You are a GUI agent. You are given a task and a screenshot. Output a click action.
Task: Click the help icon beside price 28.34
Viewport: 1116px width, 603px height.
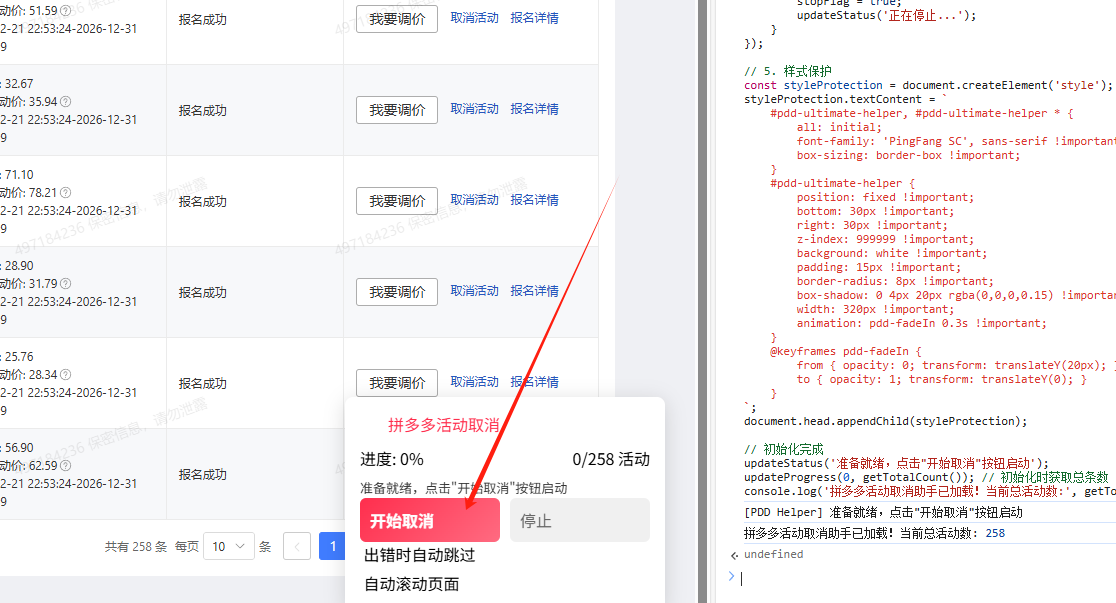point(65,375)
